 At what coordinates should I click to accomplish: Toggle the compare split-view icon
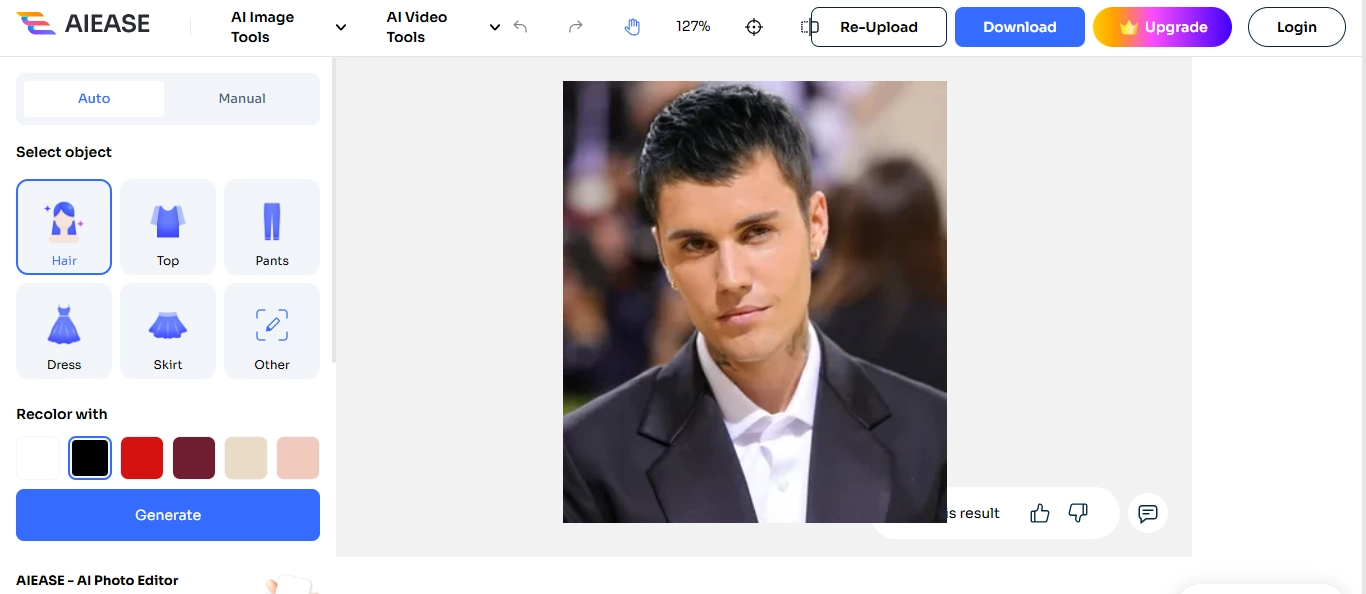(806, 27)
